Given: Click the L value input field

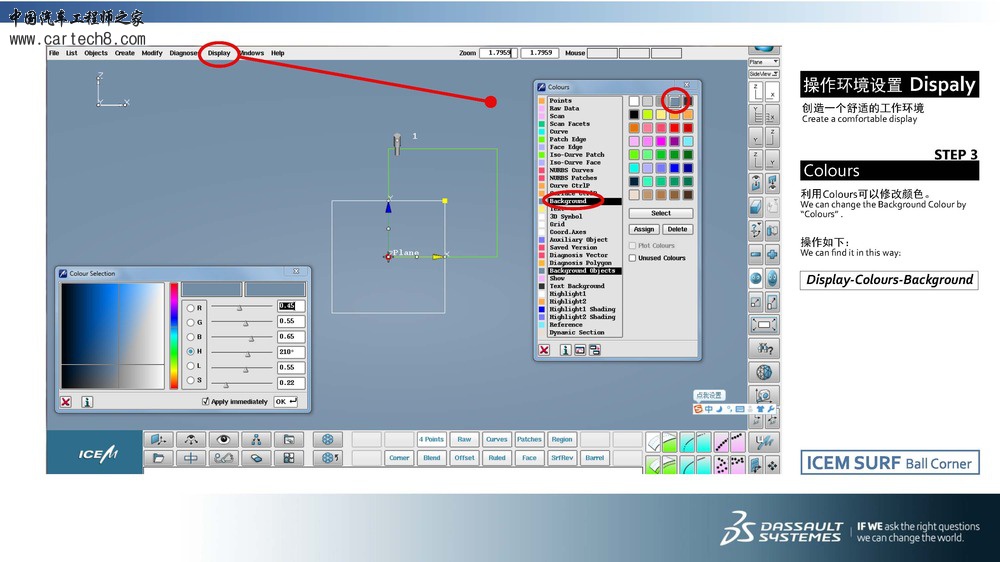Looking at the screenshot, I should [x=291, y=367].
